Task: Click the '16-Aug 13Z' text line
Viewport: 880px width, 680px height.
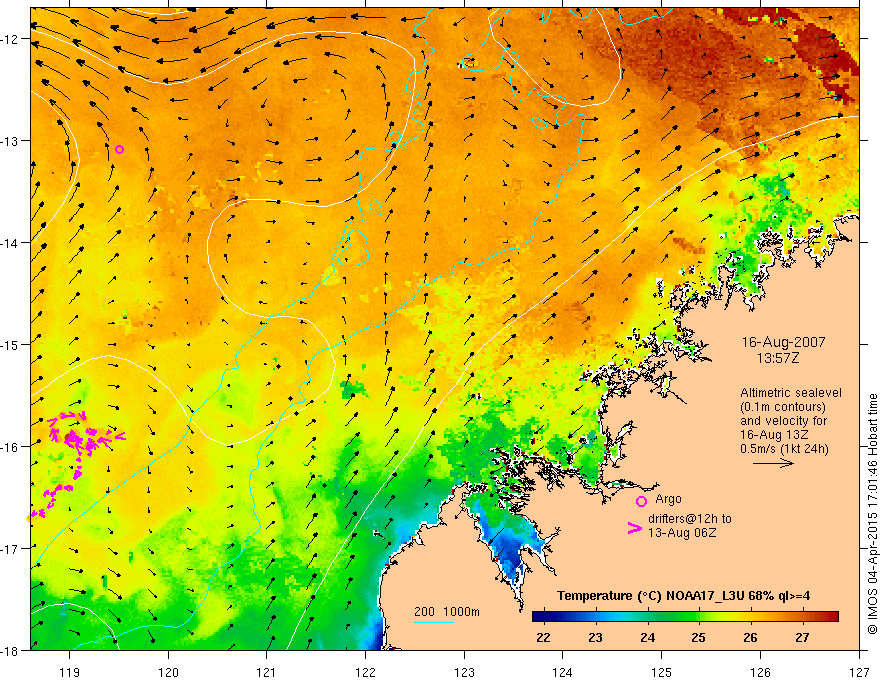Action: [x=774, y=435]
